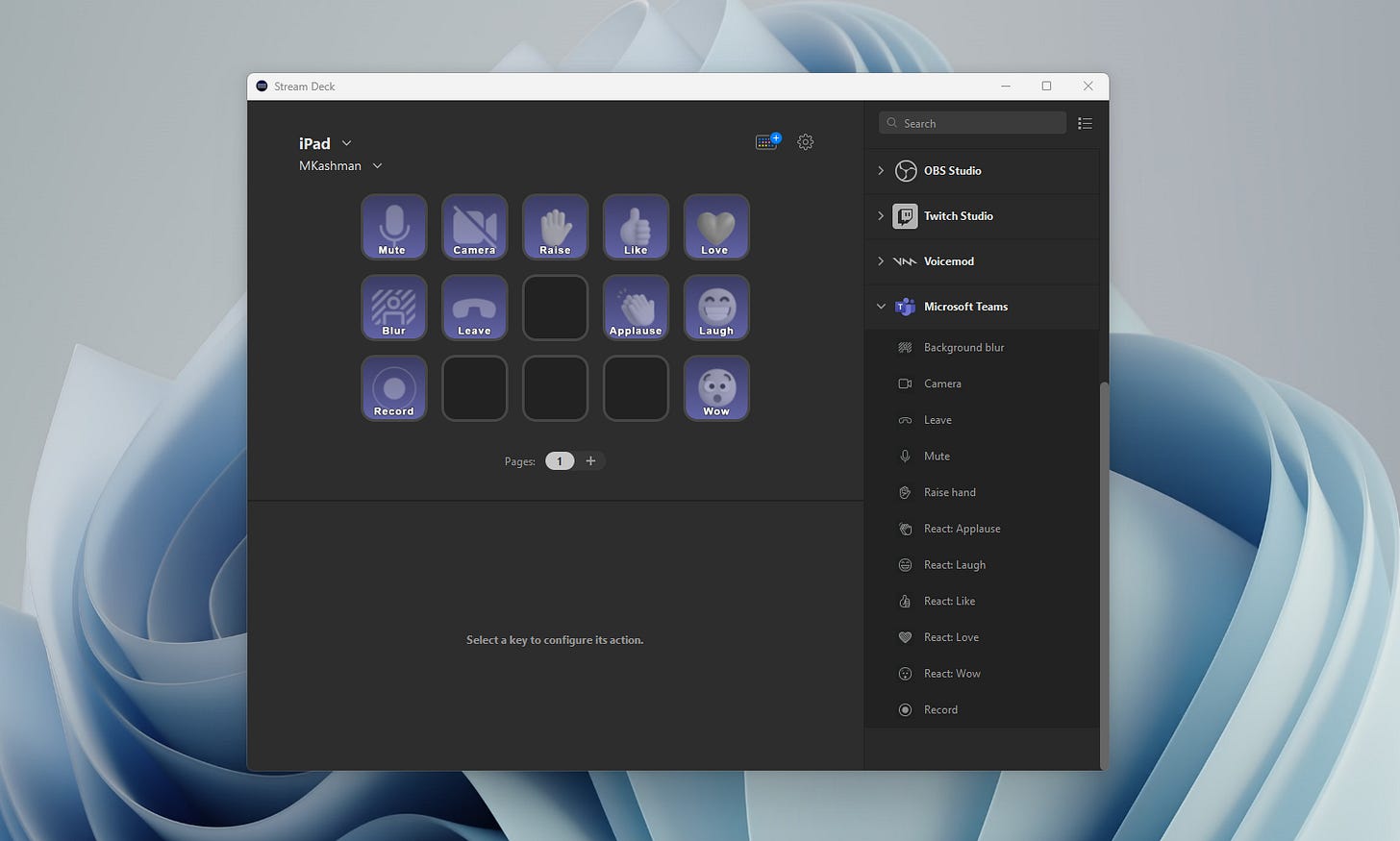Click the OBS Studio logo icon
The image size is (1400, 841).
point(905,171)
